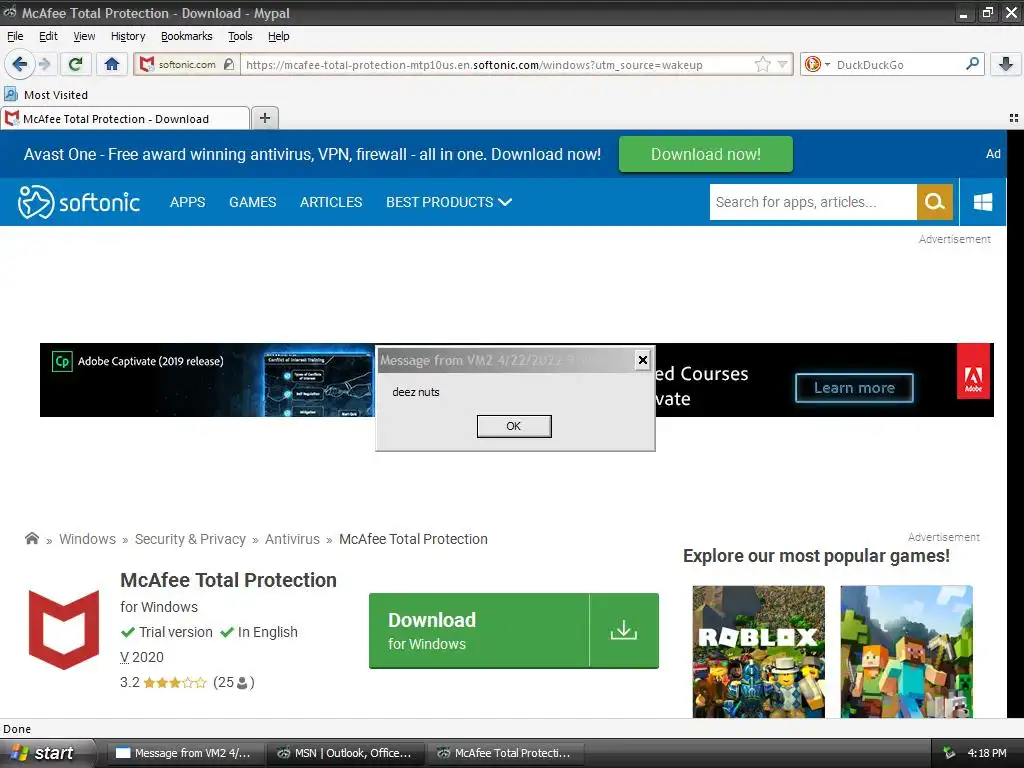
Task: Open the Help menu
Action: click(279, 36)
